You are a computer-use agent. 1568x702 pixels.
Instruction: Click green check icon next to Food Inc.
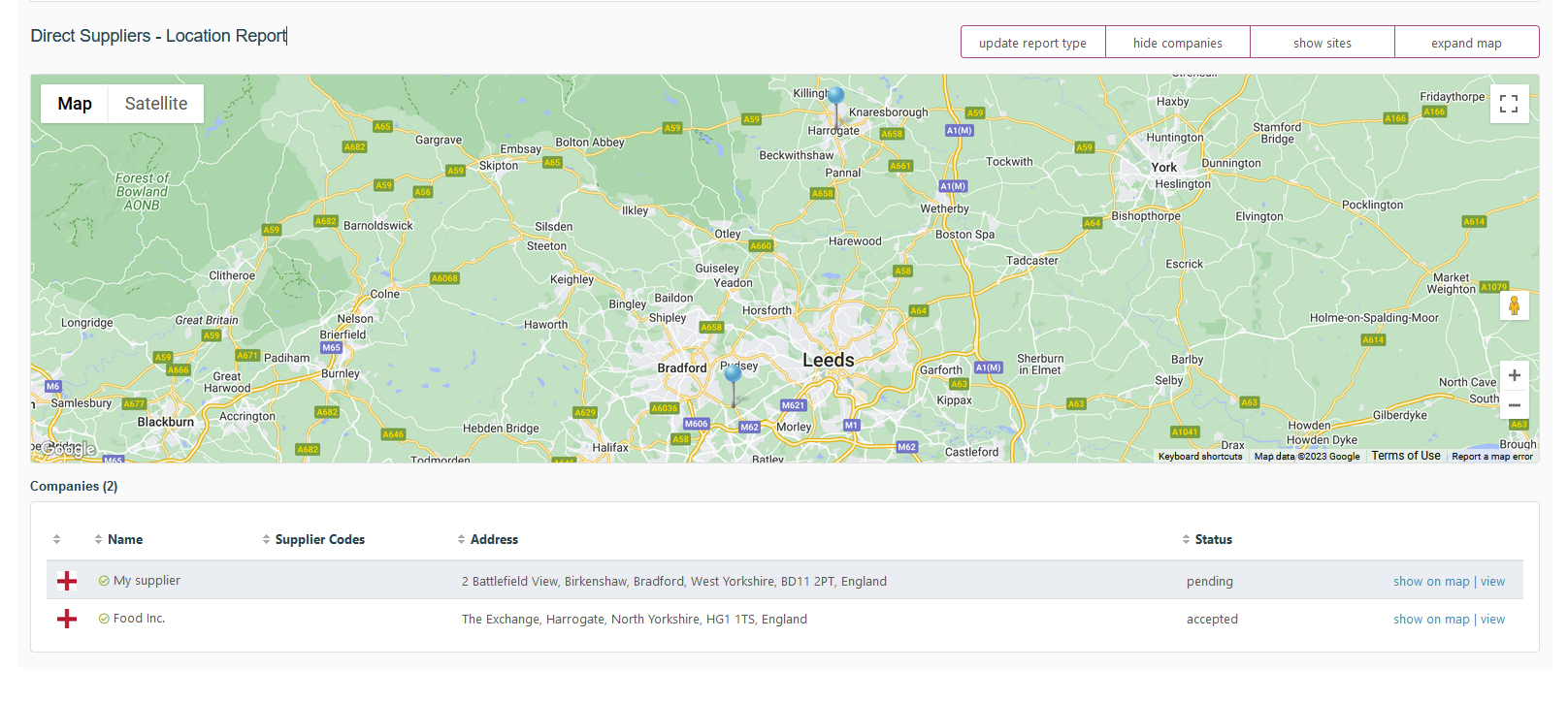[104, 619]
